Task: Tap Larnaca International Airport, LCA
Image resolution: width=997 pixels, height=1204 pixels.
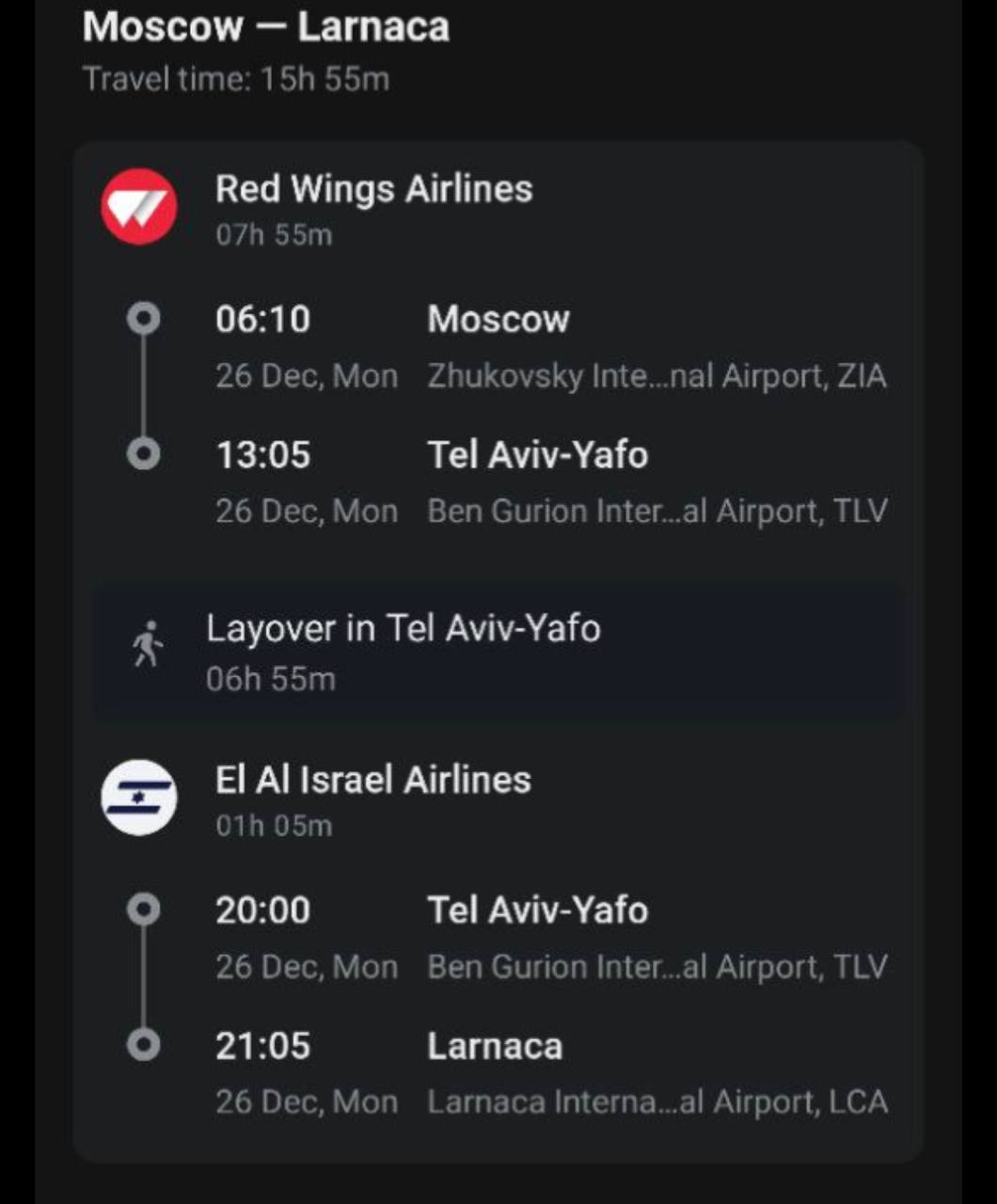Action: 657,1102
